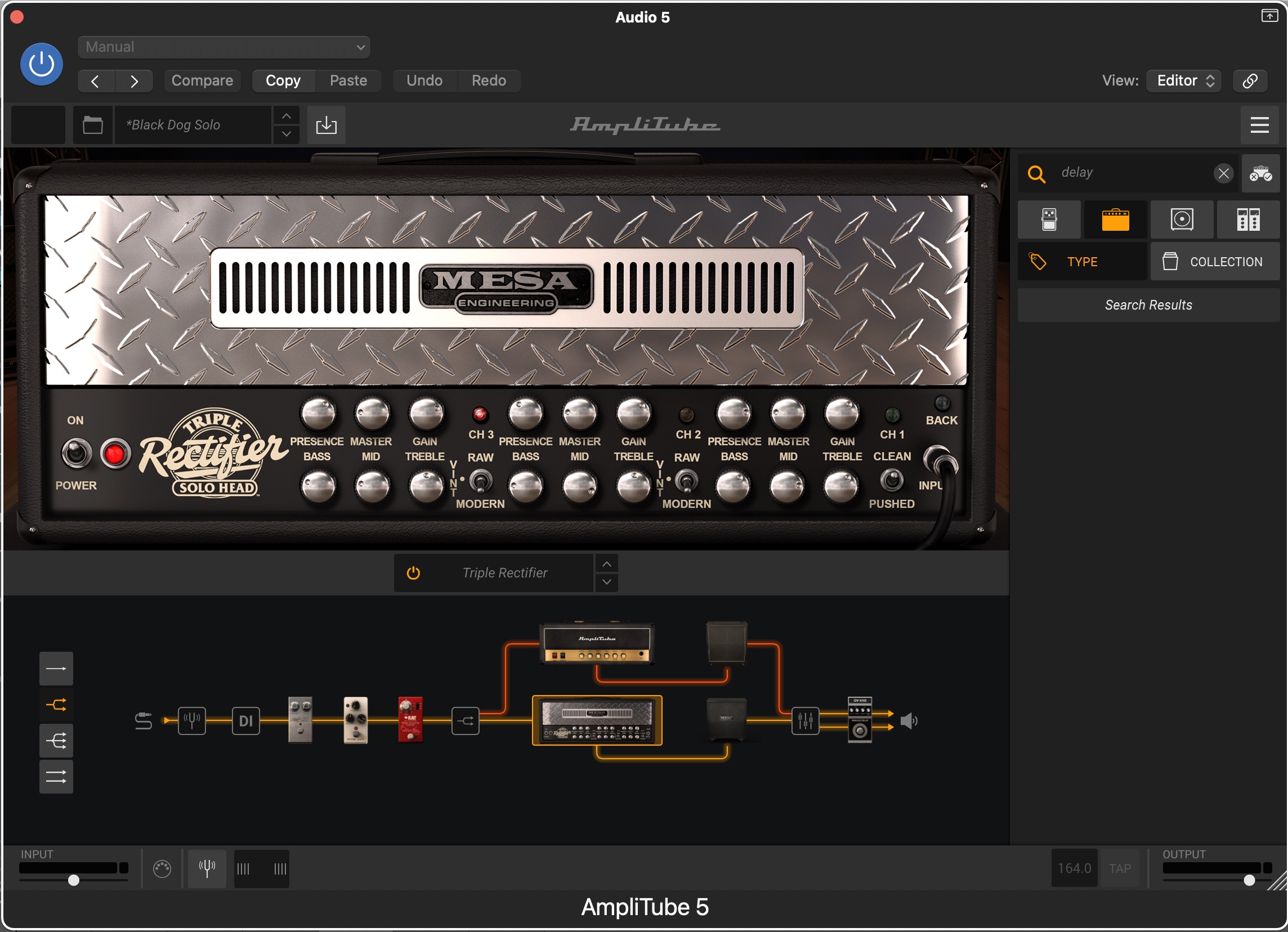
Task: Click the chain output speaker icon
Action: point(909,721)
